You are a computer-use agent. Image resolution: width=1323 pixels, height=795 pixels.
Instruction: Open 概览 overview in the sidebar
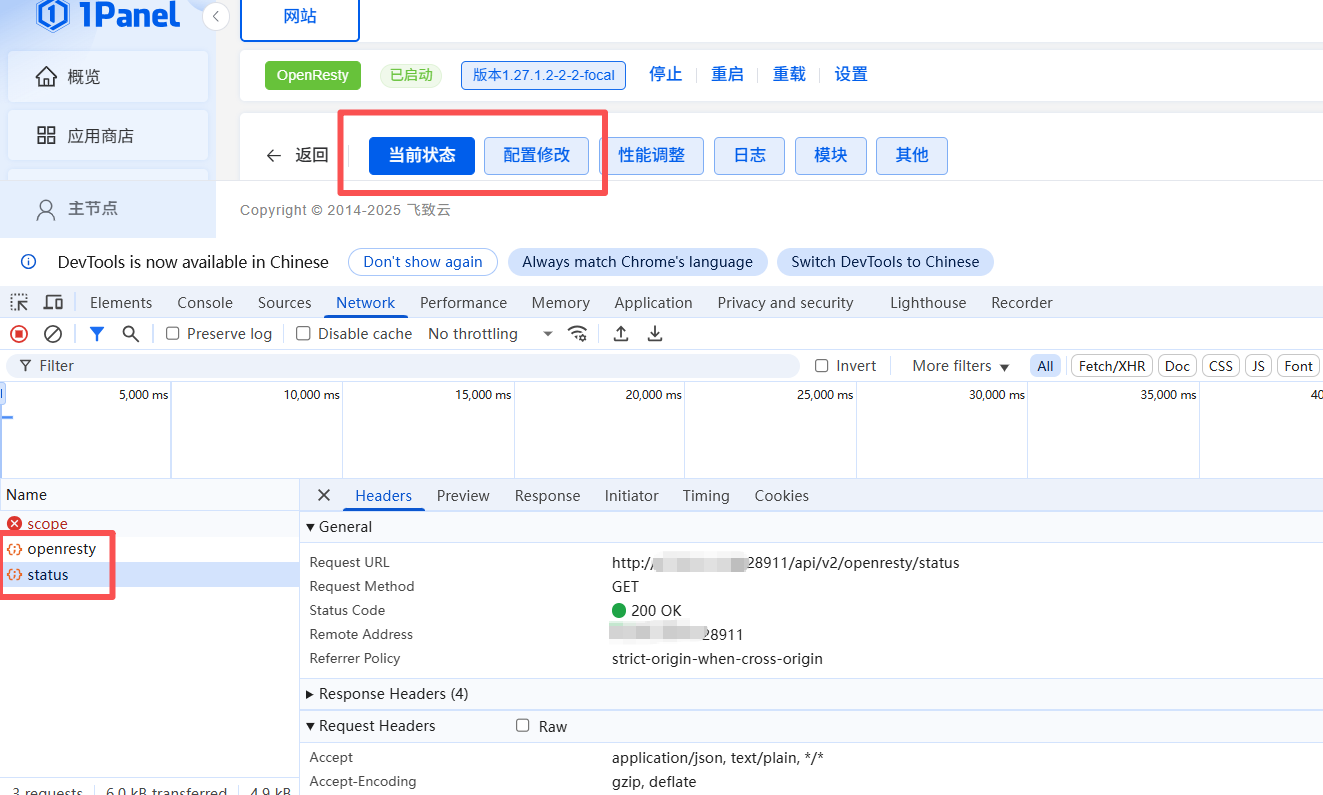click(108, 77)
